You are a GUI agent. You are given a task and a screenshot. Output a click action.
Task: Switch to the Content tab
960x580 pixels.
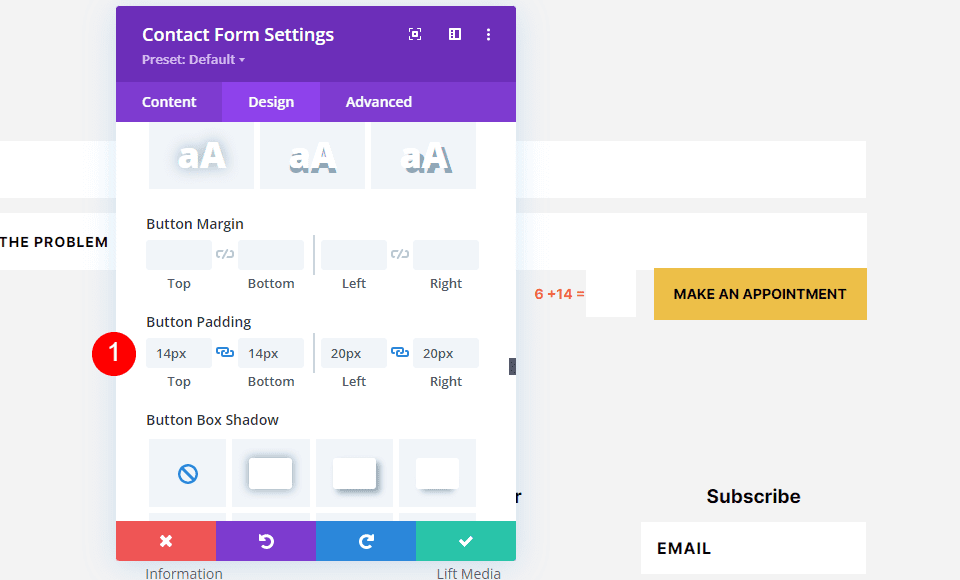coord(169,101)
